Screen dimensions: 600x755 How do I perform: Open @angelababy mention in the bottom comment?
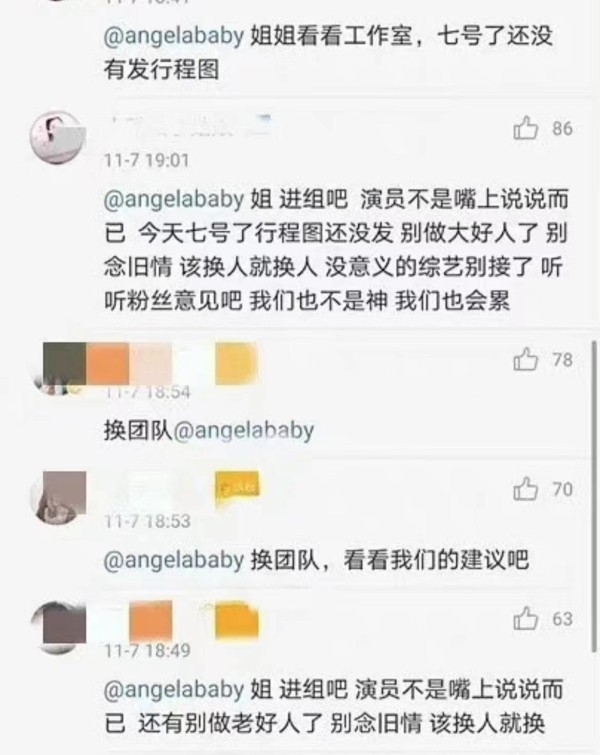(x=174, y=690)
